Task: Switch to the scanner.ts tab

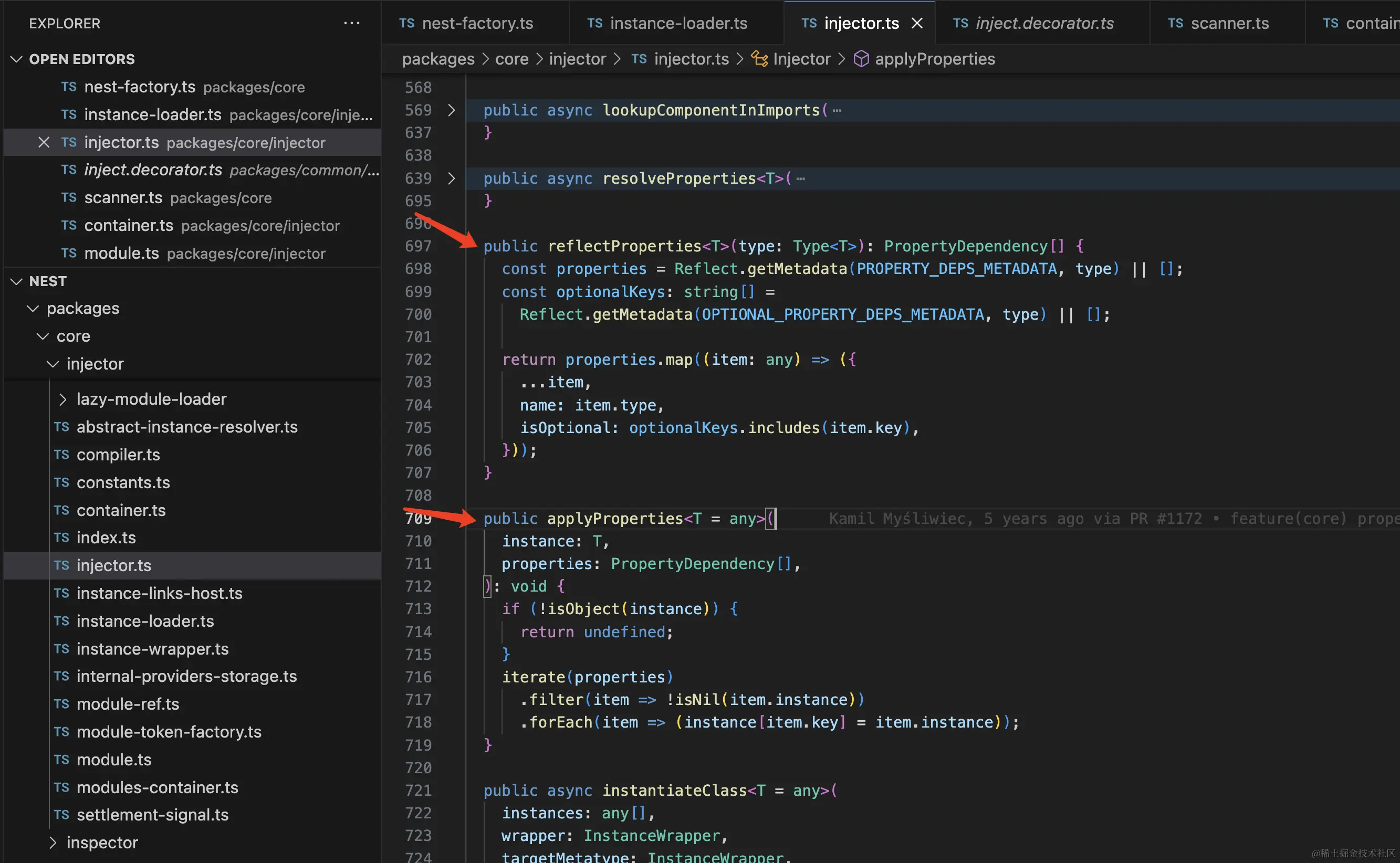Action: [x=1227, y=24]
